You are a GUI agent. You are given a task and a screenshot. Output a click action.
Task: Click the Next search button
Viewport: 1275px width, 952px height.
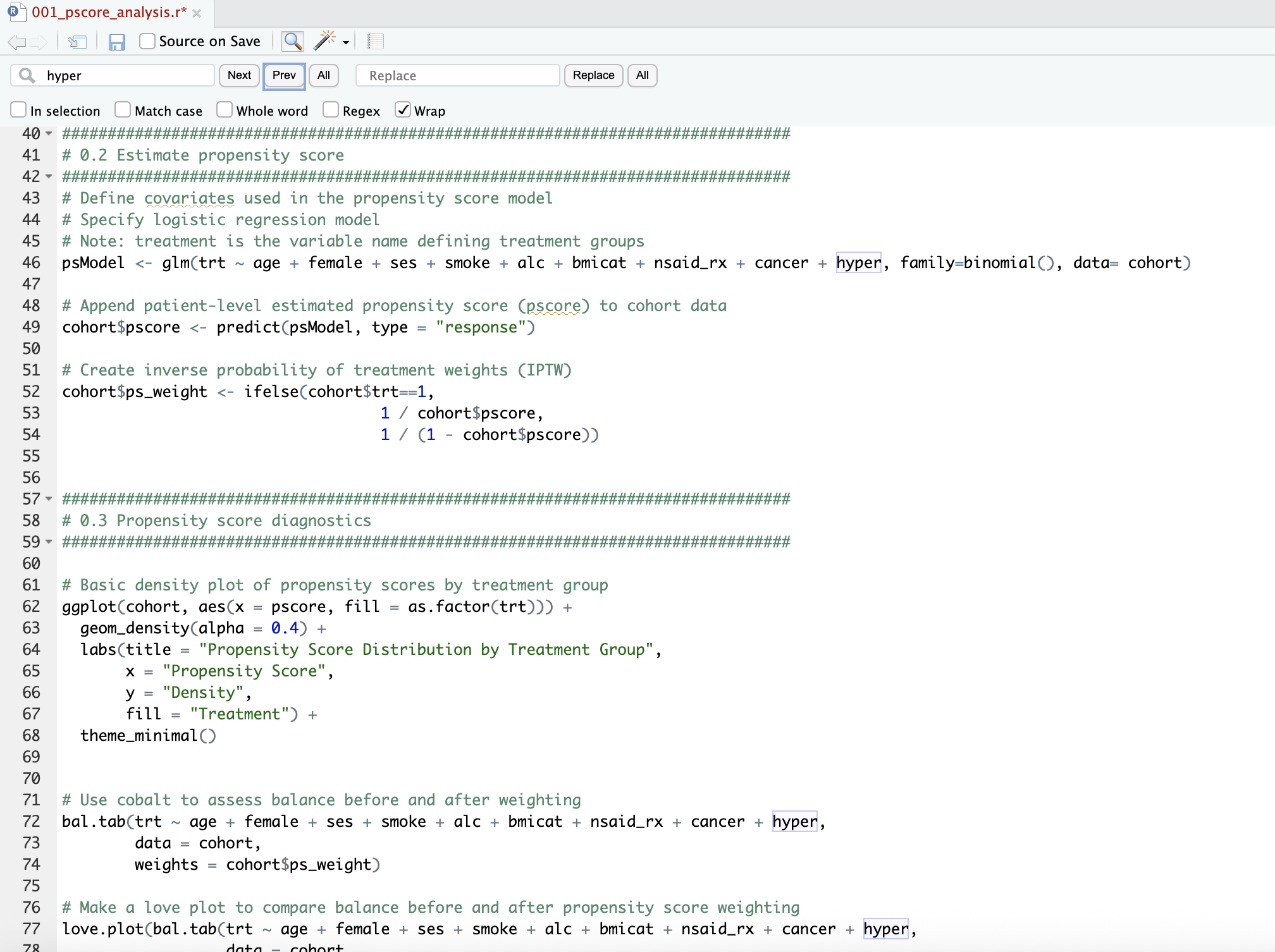(x=239, y=75)
